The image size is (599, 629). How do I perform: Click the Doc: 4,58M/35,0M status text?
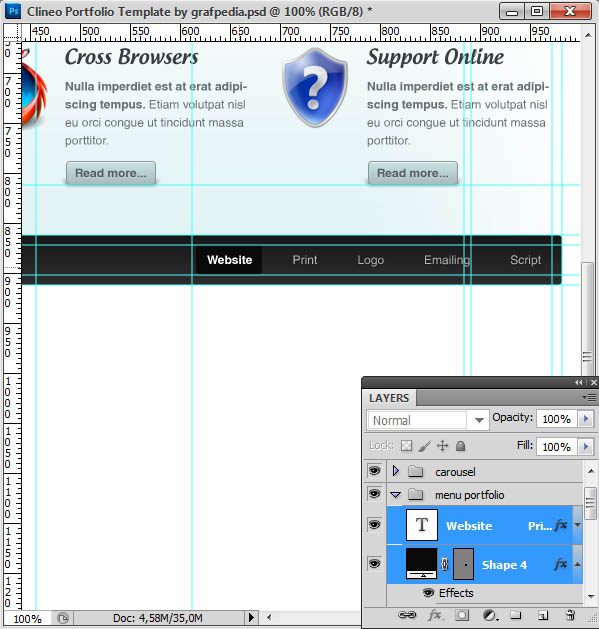click(158, 618)
